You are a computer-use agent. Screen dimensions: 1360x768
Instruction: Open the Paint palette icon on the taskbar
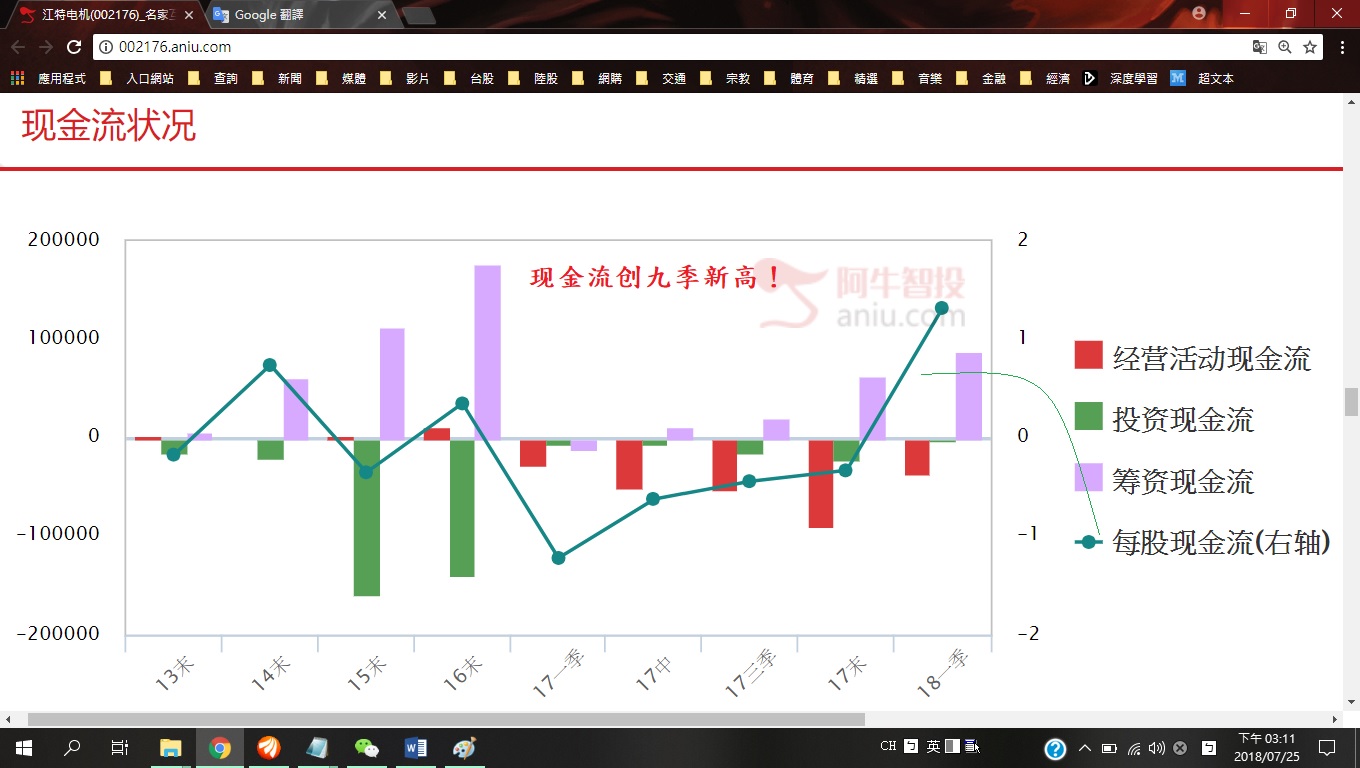[465, 747]
